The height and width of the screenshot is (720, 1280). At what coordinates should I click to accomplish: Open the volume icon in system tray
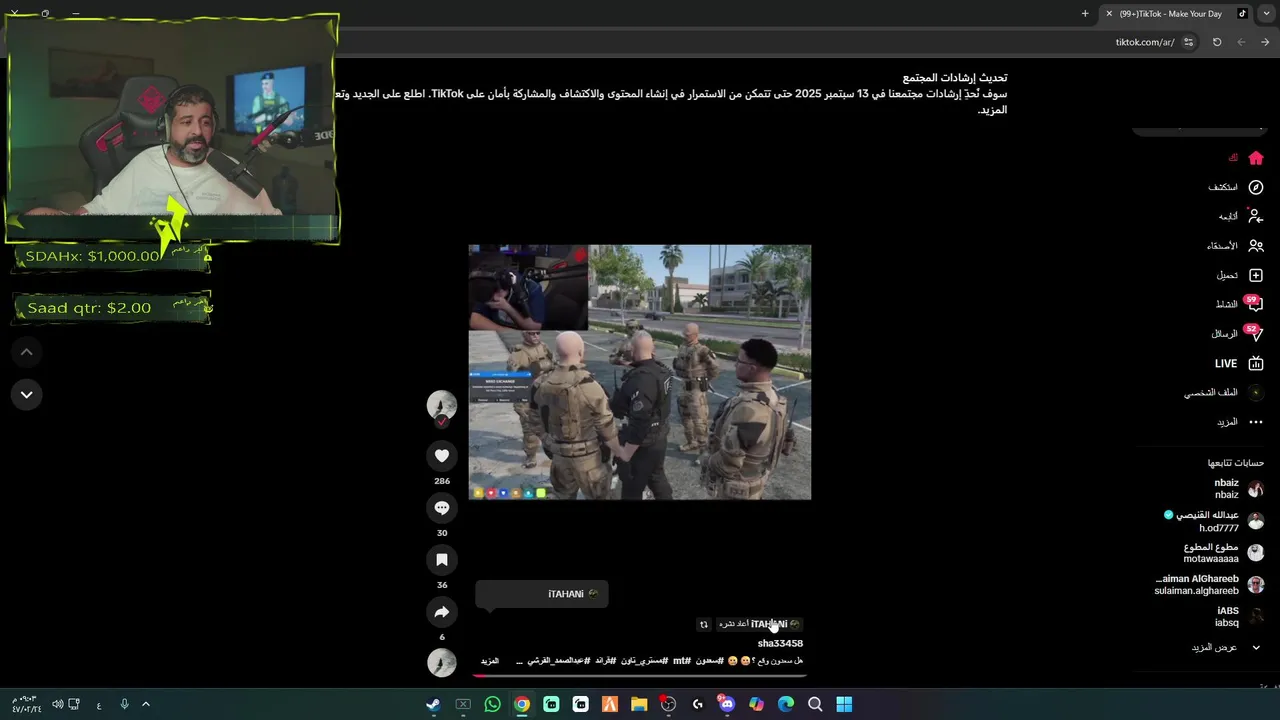pyautogui.click(x=57, y=704)
